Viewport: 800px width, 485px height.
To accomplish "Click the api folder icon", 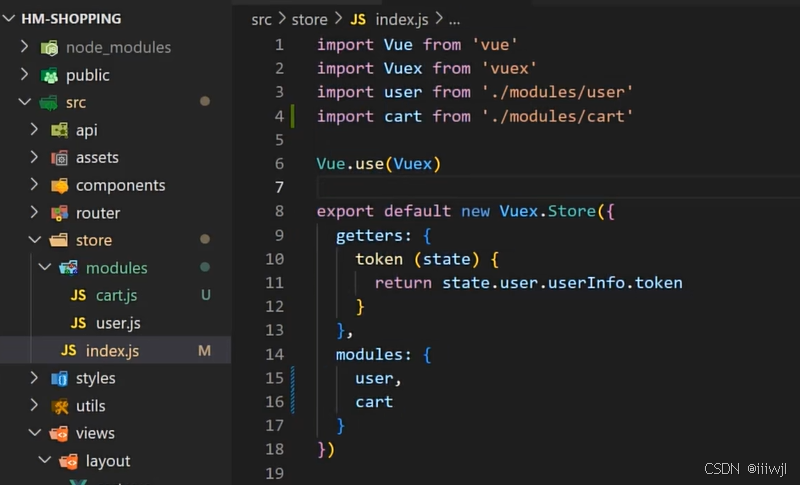I will (x=59, y=130).
